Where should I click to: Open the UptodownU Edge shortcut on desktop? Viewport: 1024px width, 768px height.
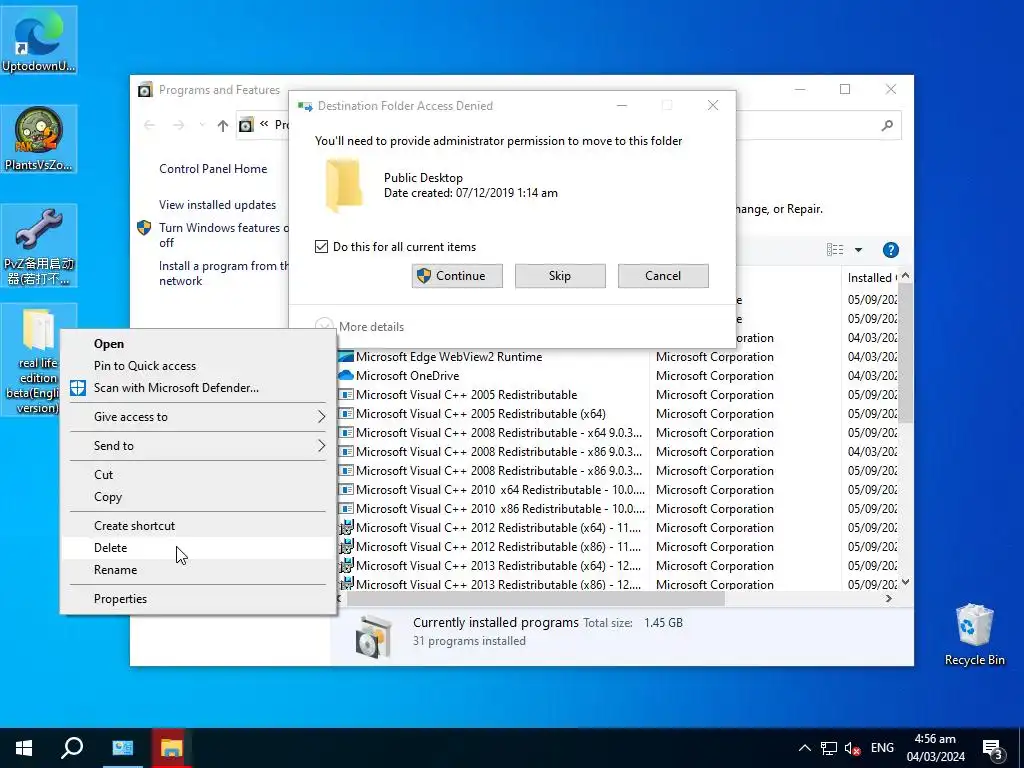pos(39,39)
